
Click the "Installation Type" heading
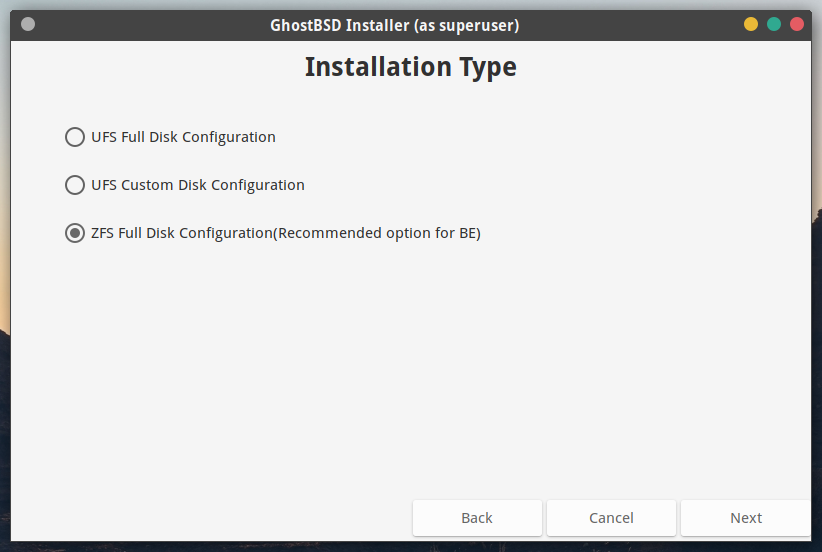(x=410, y=67)
